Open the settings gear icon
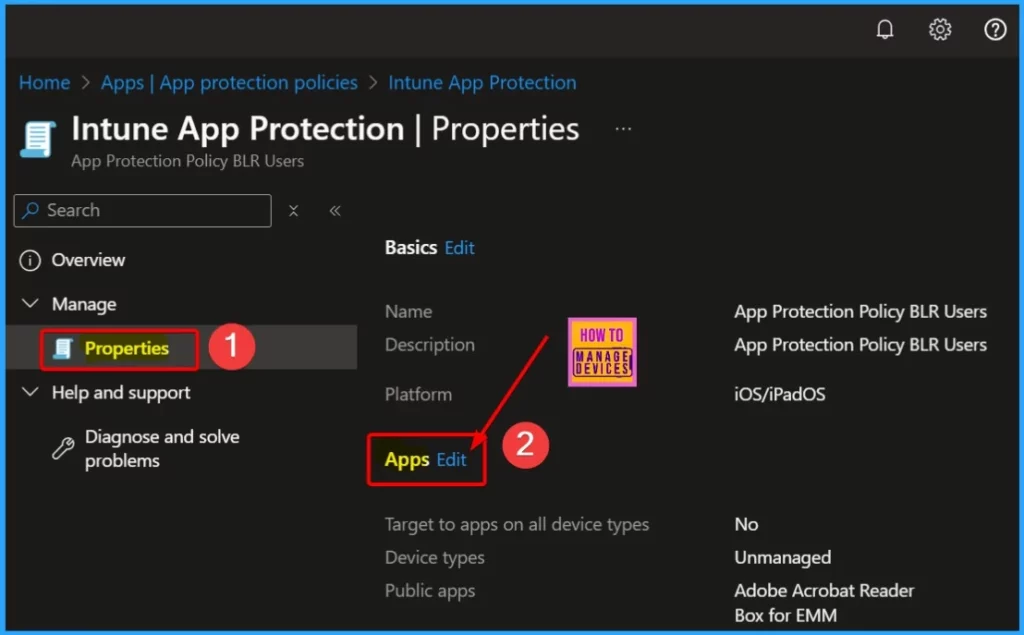 pyautogui.click(x=940, y=29)
